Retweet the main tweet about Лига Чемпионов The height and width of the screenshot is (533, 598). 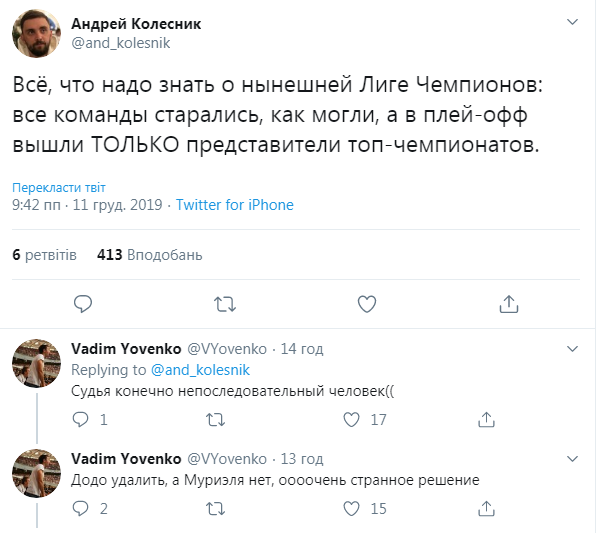click(x=225, y=304)
